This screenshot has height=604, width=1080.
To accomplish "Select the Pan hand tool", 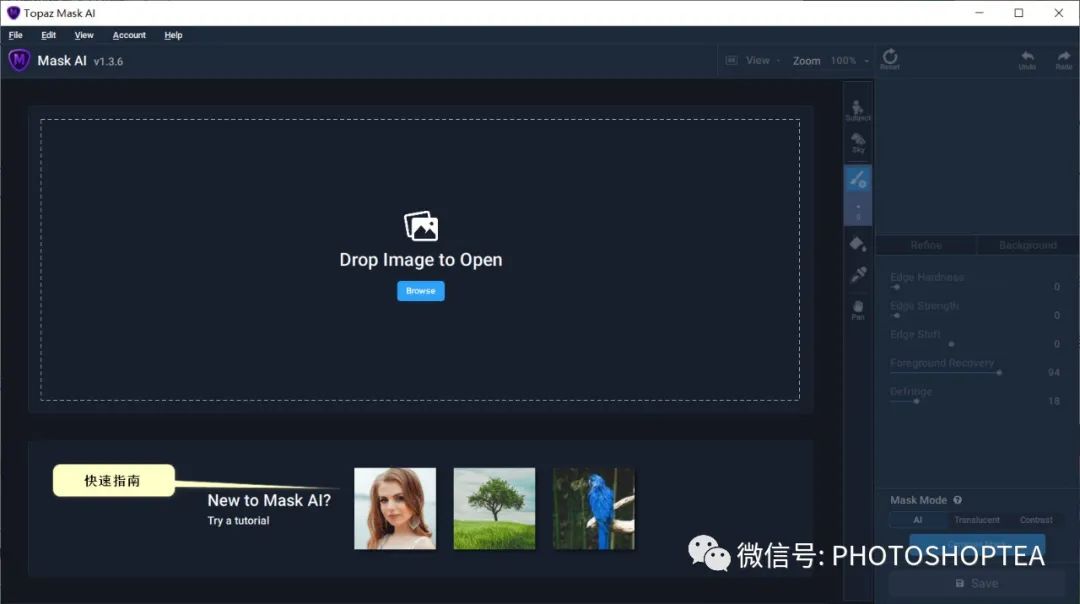I will coord(858,309).
